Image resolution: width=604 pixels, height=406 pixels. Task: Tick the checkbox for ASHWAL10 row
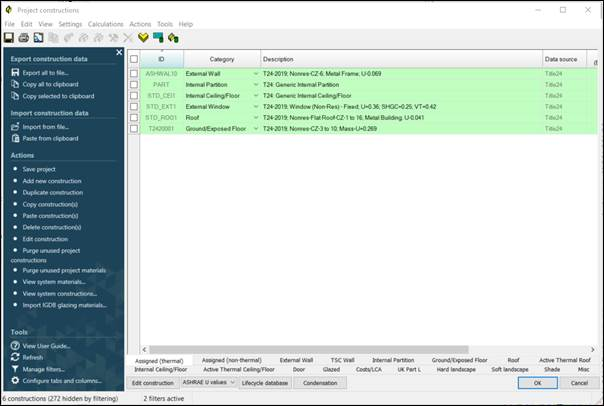coord(134,73)
